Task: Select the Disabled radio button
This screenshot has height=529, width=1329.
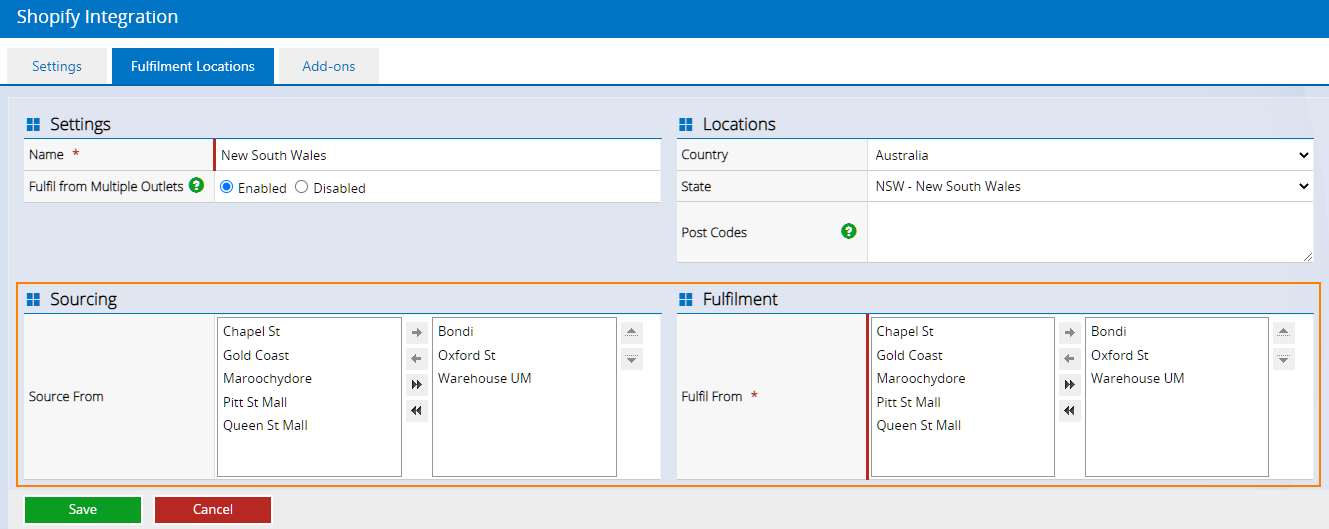Action: (301, 187)
